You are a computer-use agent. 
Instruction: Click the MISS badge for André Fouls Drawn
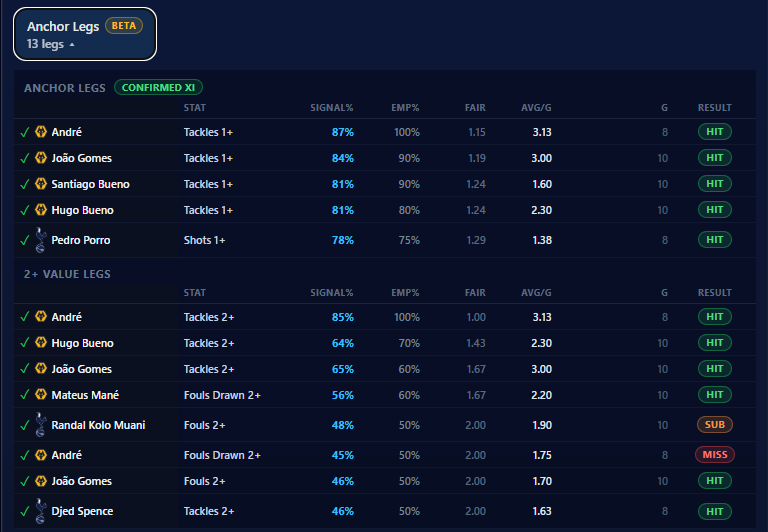click(715, 455)
